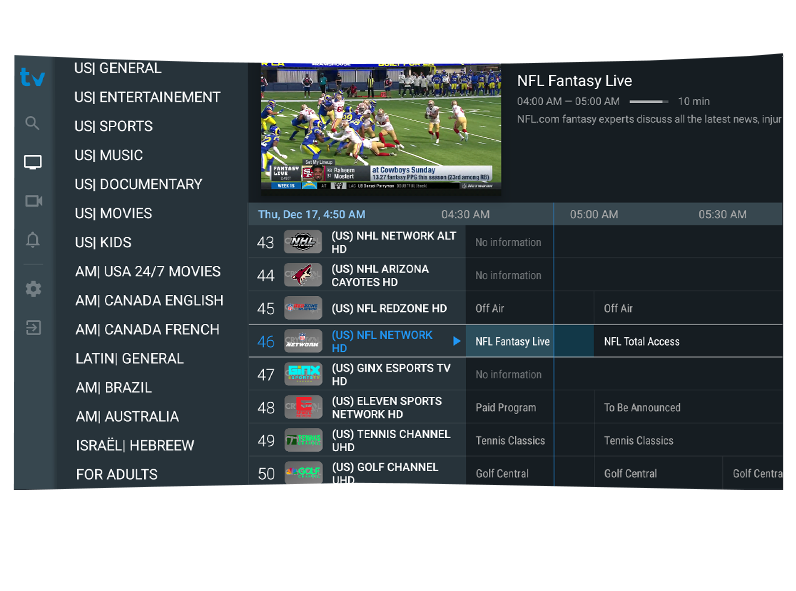Select channel 47 GINX ESPORTS TV HD
Image resolution: width=796 pixels, height=591 pixels.
pyautogui.click(x=357, y=374)
